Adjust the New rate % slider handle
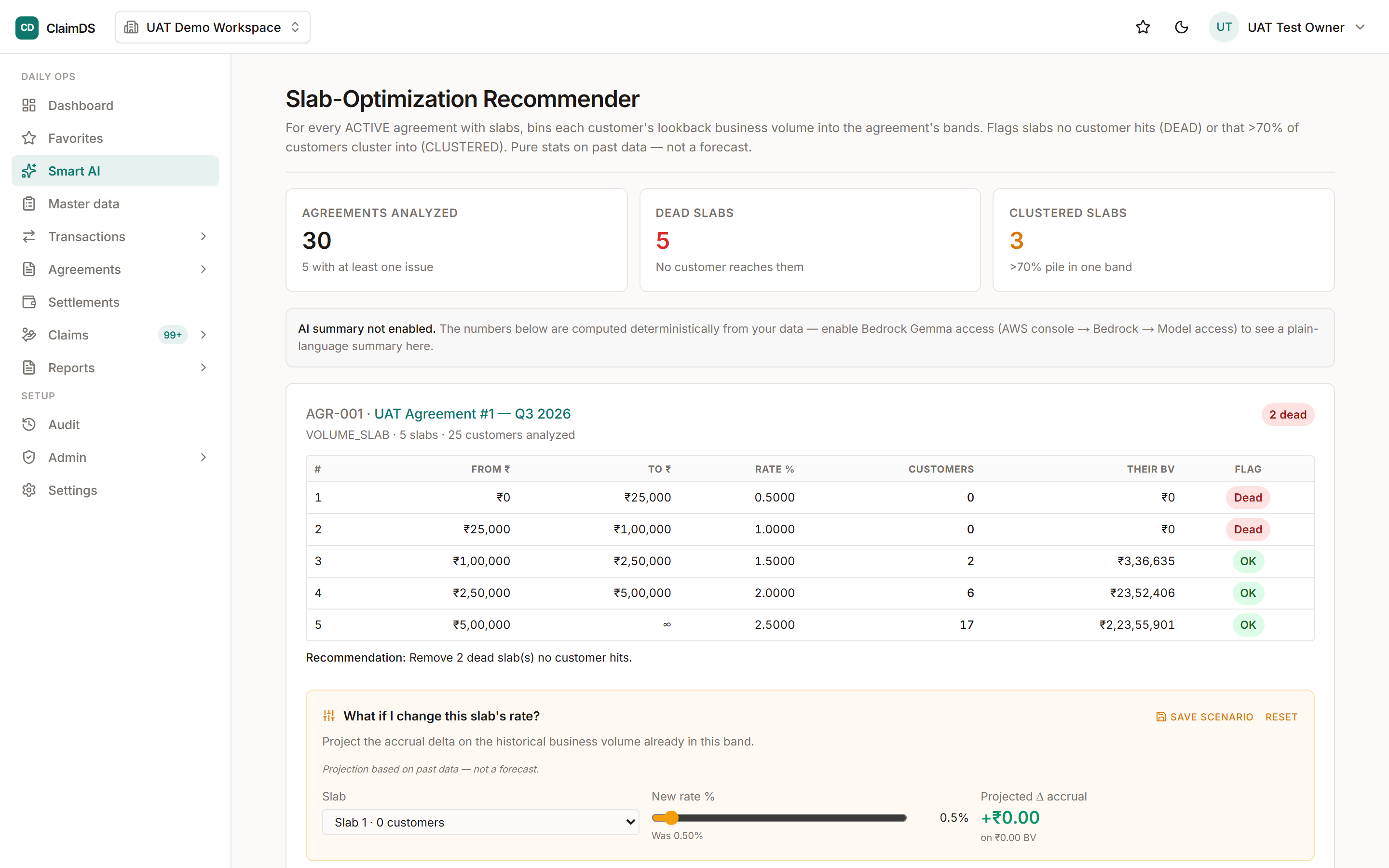The height and width of the screenshot is (868, 1389). click(671, 817)
